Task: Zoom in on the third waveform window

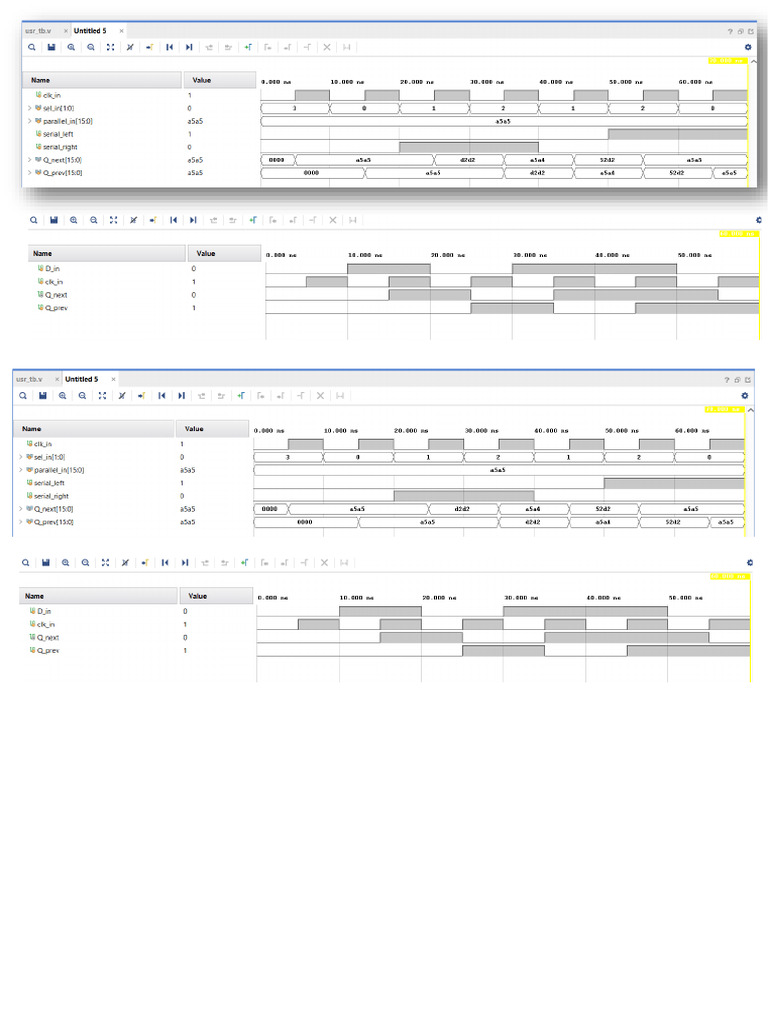Action: tap(63, 396)
